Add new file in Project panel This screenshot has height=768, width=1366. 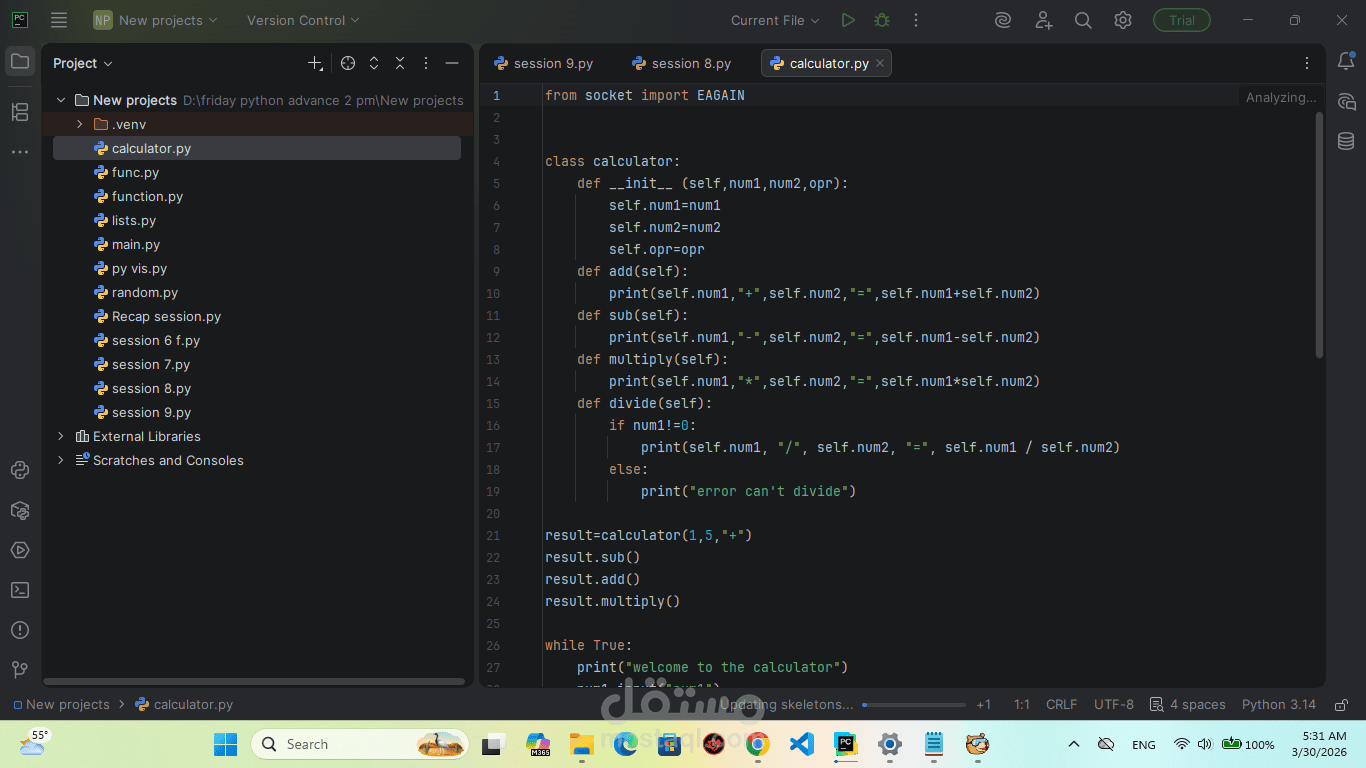pos(315,63)
